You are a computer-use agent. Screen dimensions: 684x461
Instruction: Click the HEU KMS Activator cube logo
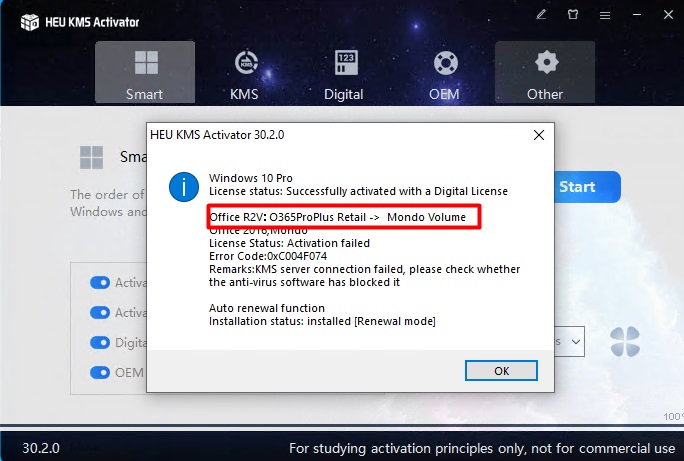tap(30, 22)
